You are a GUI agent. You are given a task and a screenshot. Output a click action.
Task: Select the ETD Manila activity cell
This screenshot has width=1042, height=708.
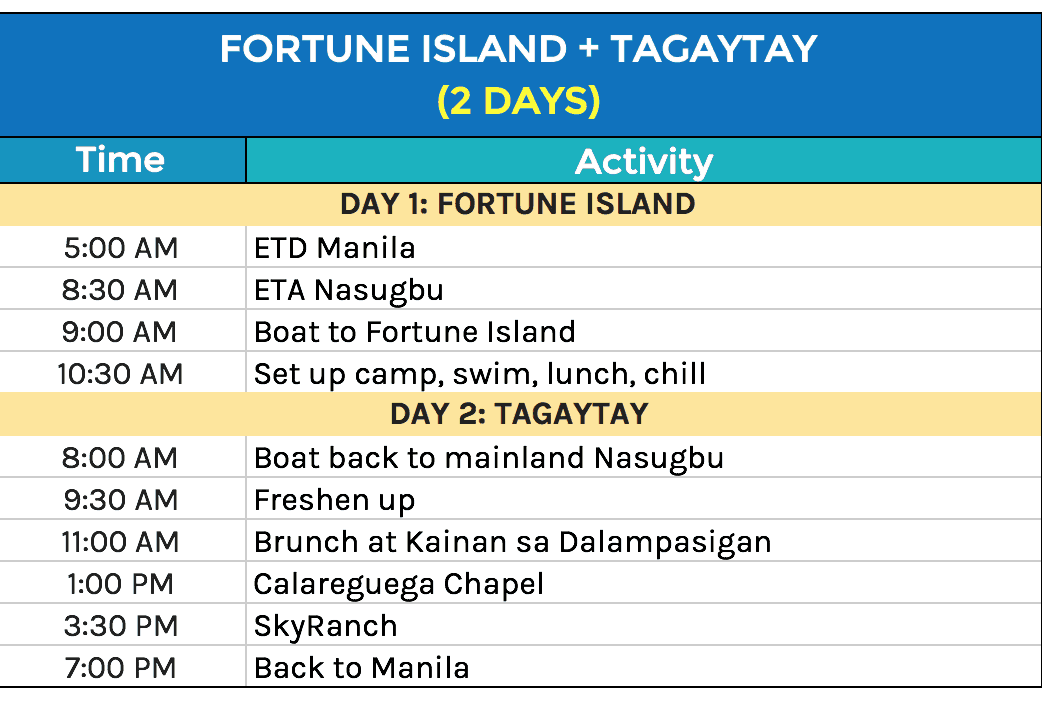pos(335,247)
